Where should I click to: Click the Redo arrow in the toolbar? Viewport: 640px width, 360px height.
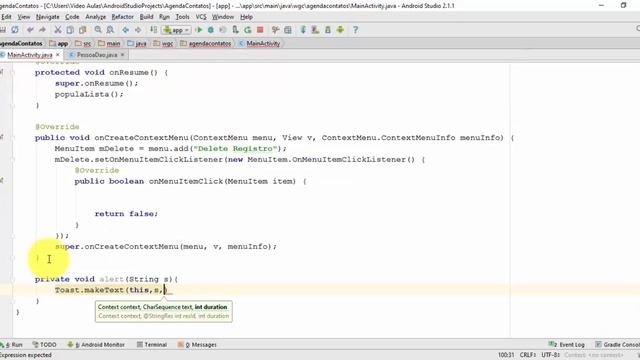tap(42, 30)
